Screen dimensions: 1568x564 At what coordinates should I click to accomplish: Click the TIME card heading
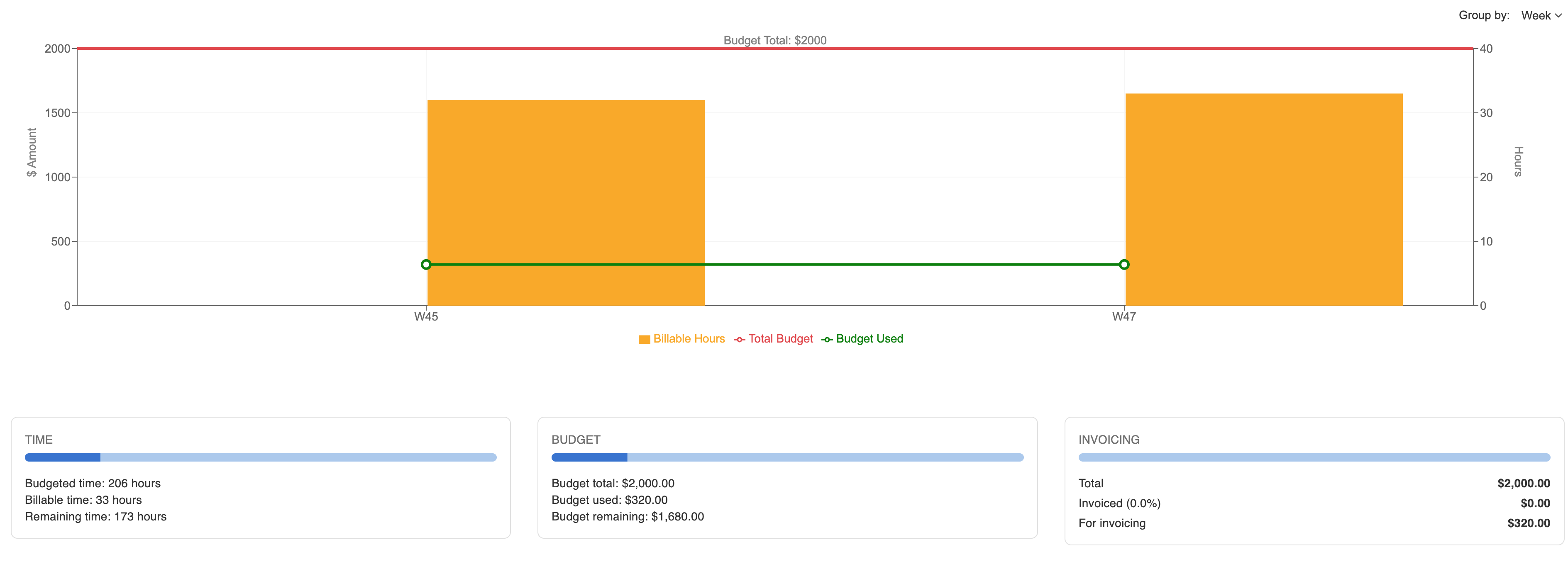pyautogui.click(x=39, y=440)
